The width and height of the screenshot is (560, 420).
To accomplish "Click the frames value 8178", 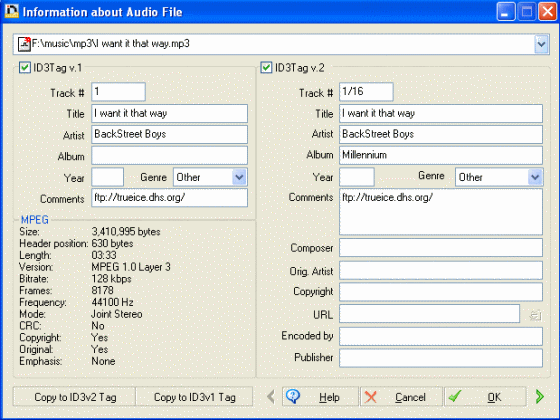I will (x=102, y=290).
